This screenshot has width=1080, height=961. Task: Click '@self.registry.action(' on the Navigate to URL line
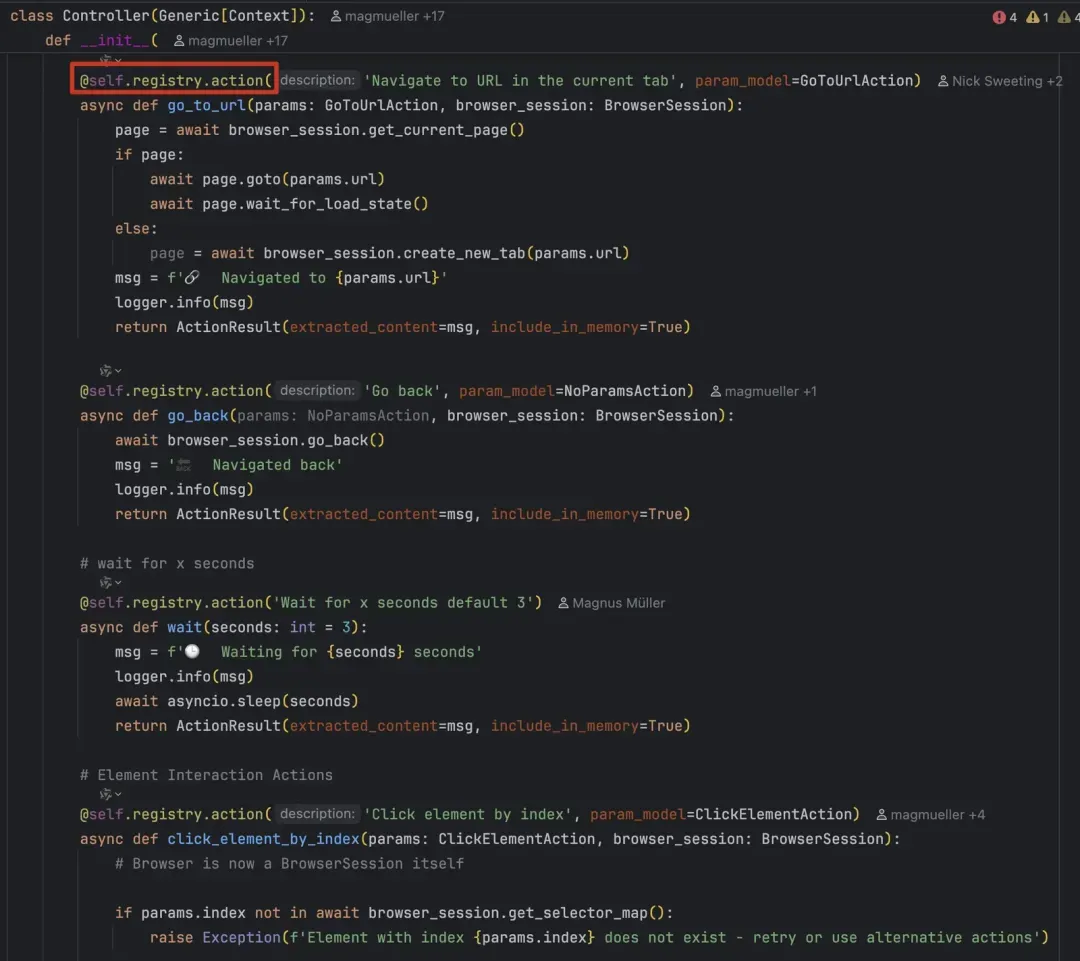pos(176,81)
